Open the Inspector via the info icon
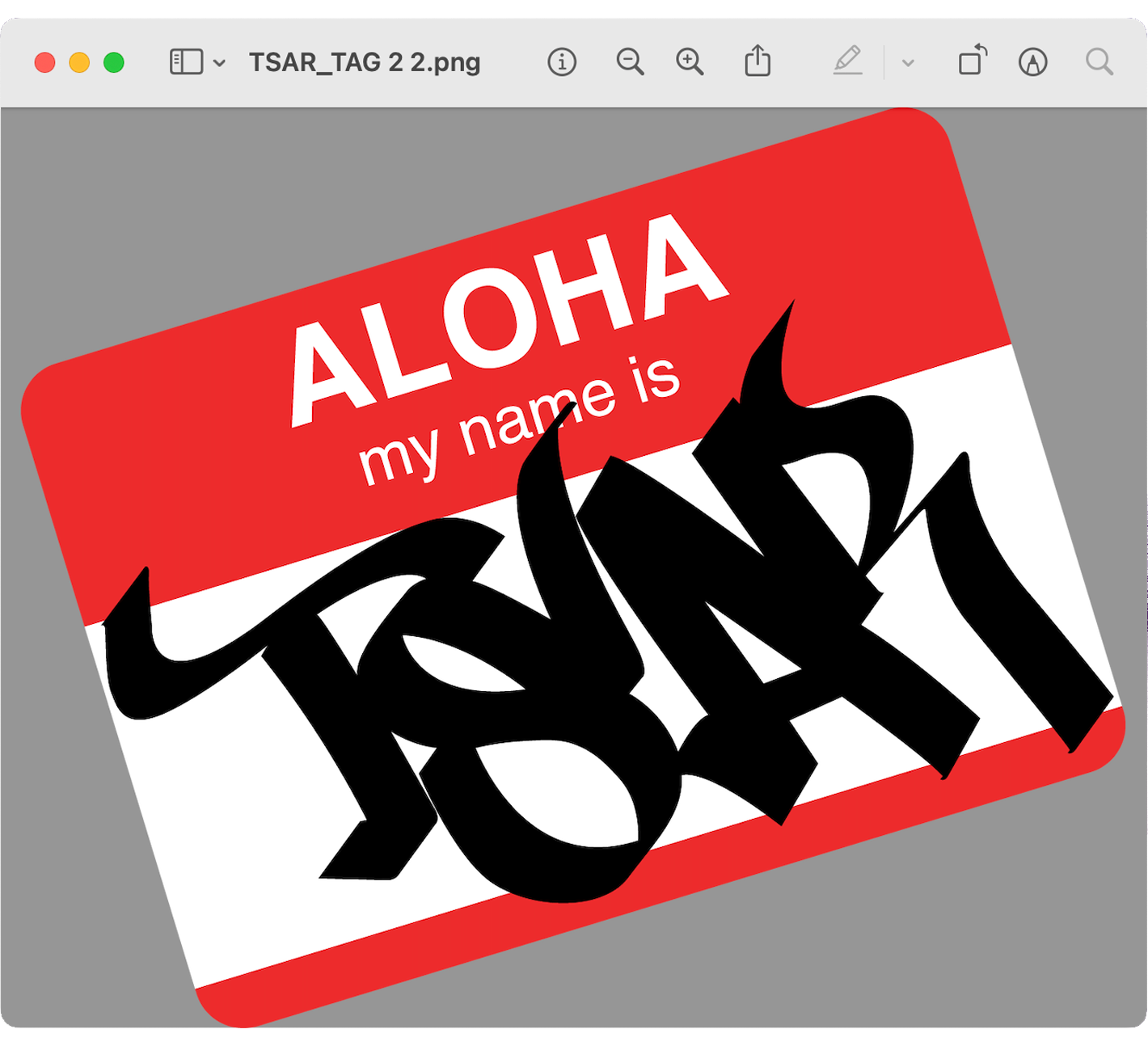The width and height of the screenshot is (1148, 1046). click(563, 61)
